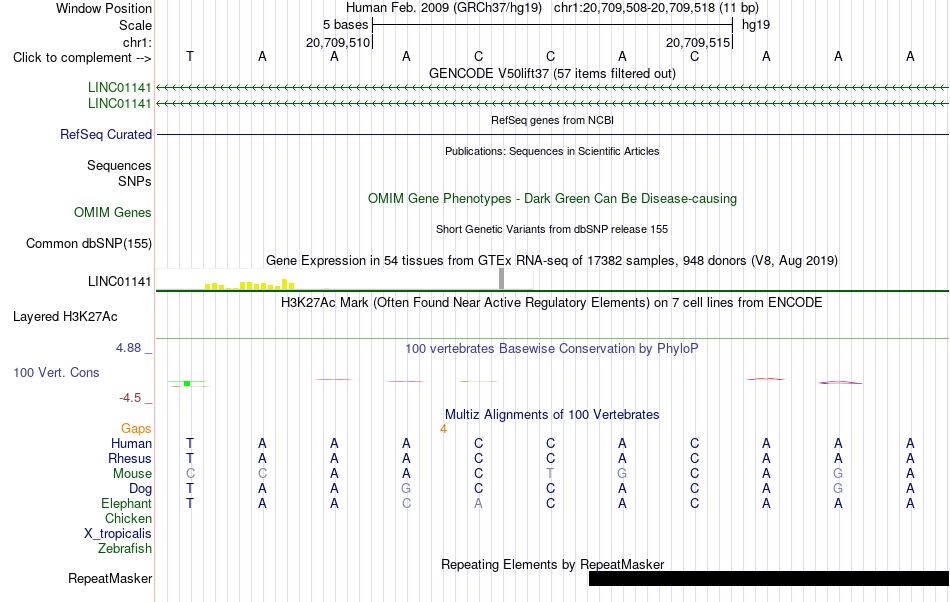This screenshot has width=950, height=602.
Task: Click the 20,709,510 position label
Action: 337,42
